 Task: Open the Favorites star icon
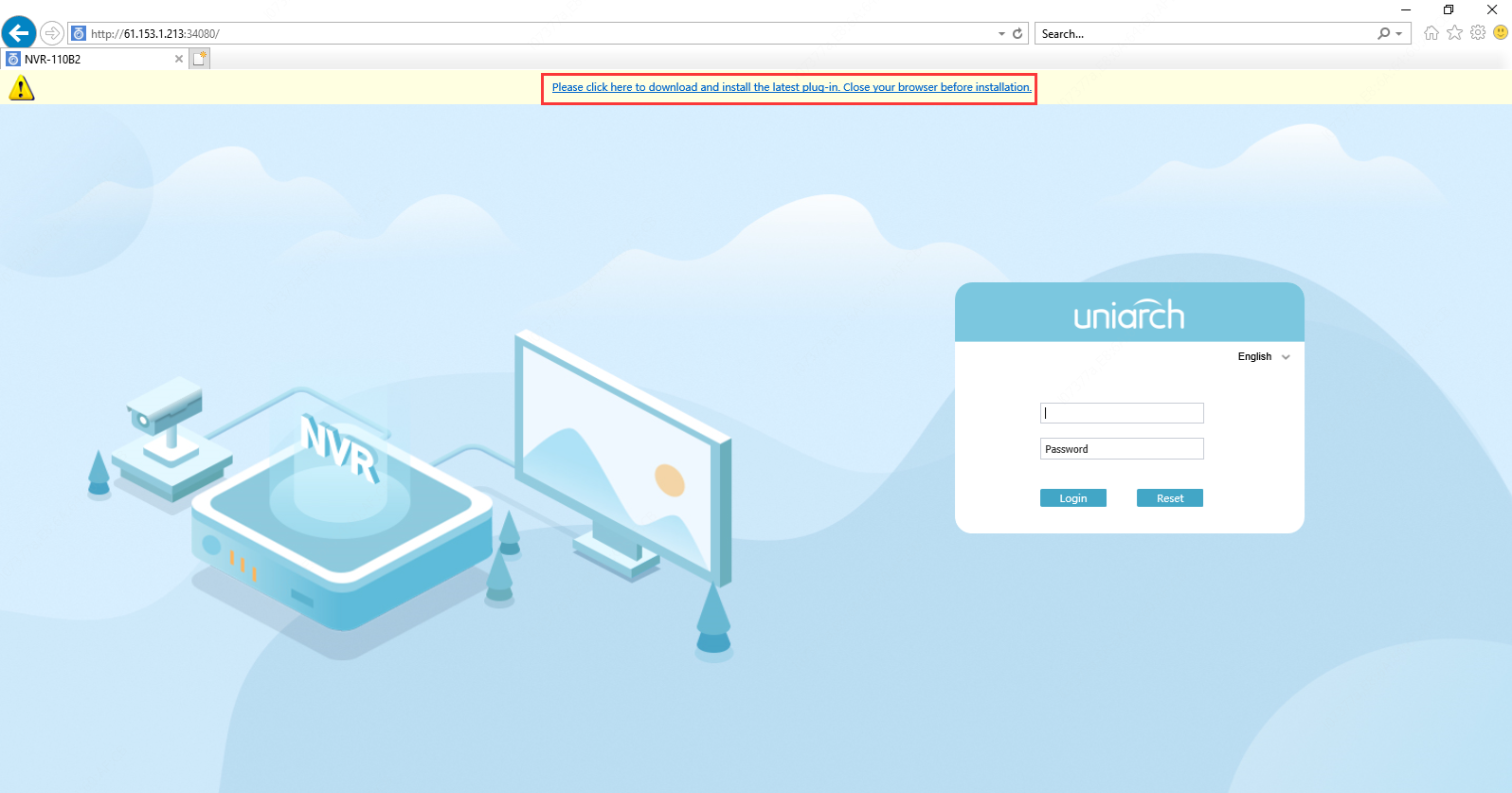pos(1455,33)
